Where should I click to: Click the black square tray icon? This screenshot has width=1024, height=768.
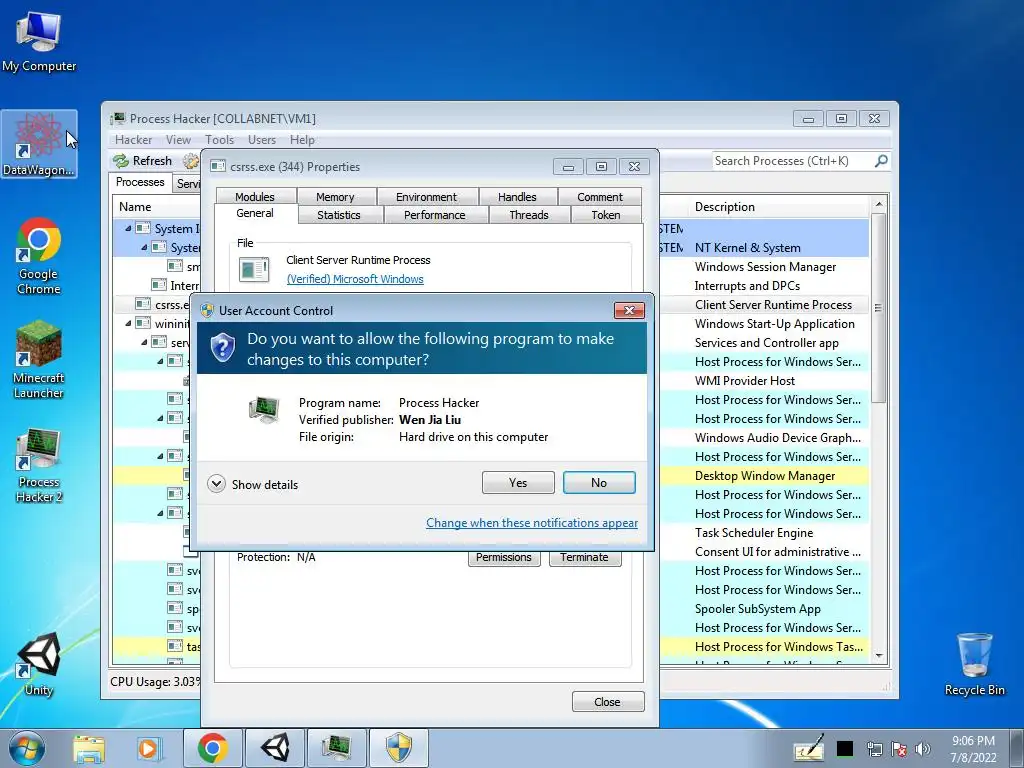[x=844, y=749]
